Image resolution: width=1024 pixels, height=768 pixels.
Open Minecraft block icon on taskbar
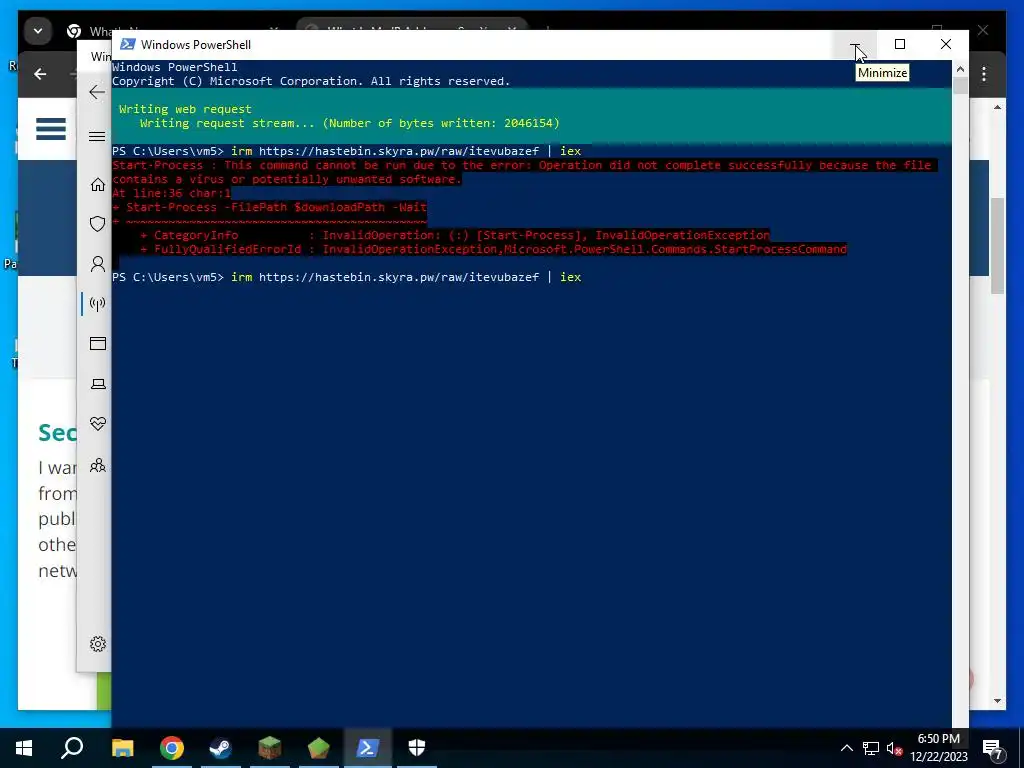(x=269, y=748)
